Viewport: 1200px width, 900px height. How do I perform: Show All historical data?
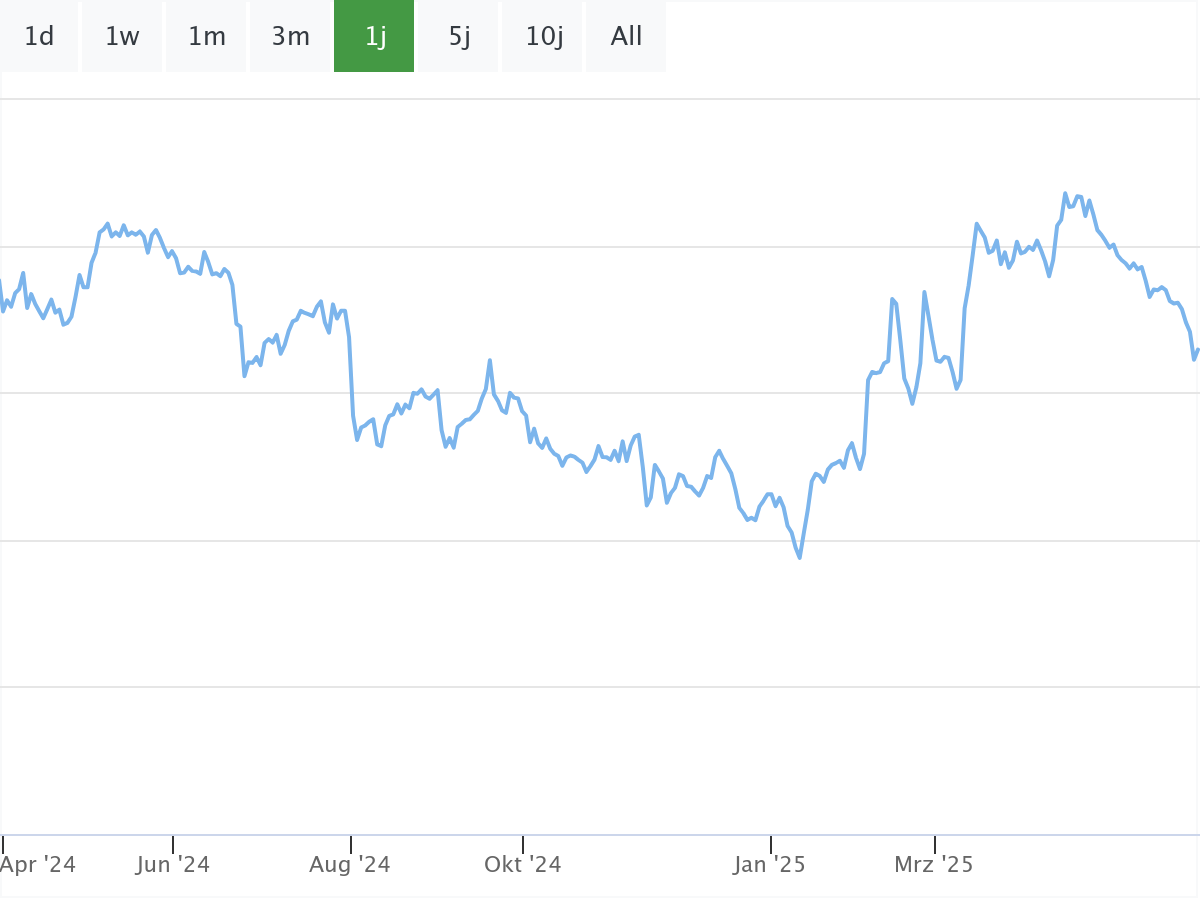pyautogui.click(x=626, y=37)
